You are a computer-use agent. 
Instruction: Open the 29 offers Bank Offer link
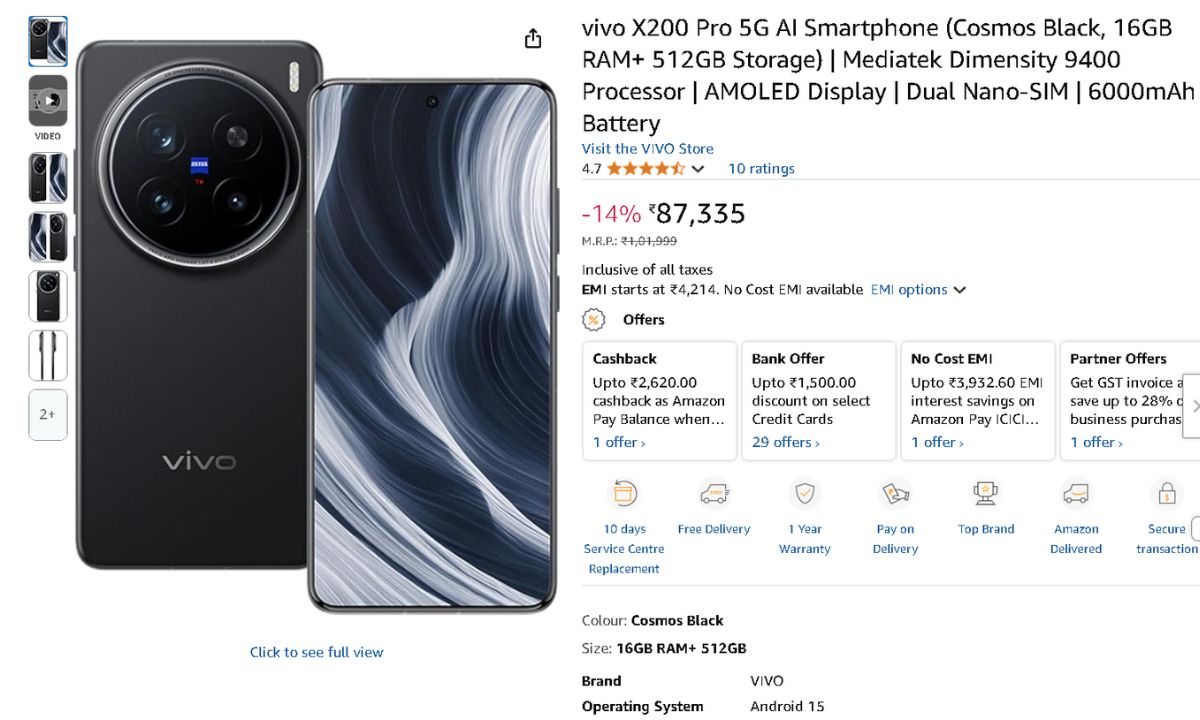785,442
